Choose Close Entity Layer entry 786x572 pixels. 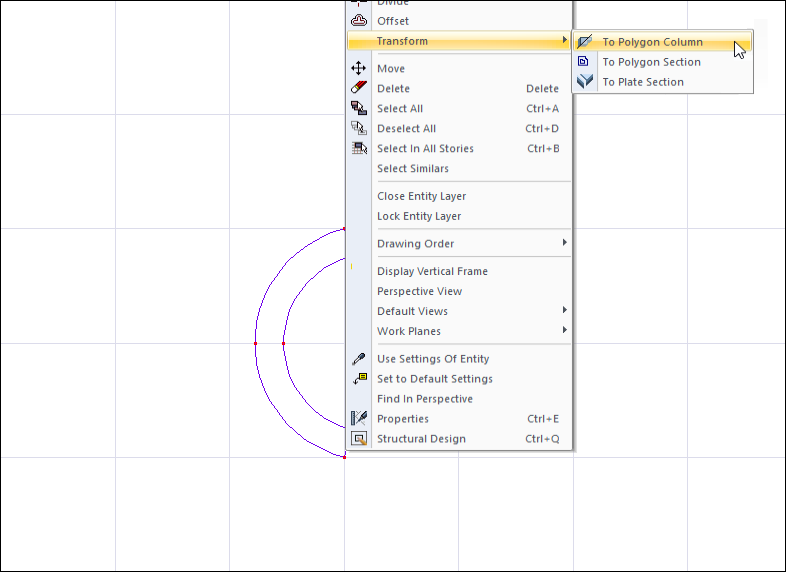459,196
